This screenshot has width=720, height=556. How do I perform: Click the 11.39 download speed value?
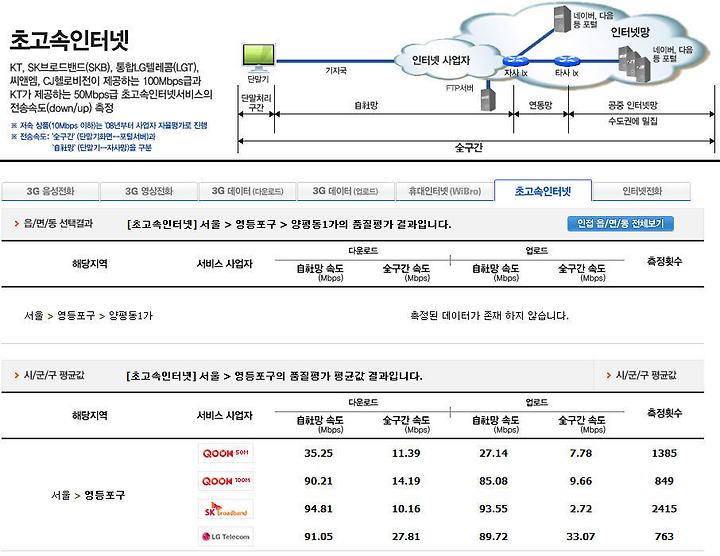(x=406, y=453)
